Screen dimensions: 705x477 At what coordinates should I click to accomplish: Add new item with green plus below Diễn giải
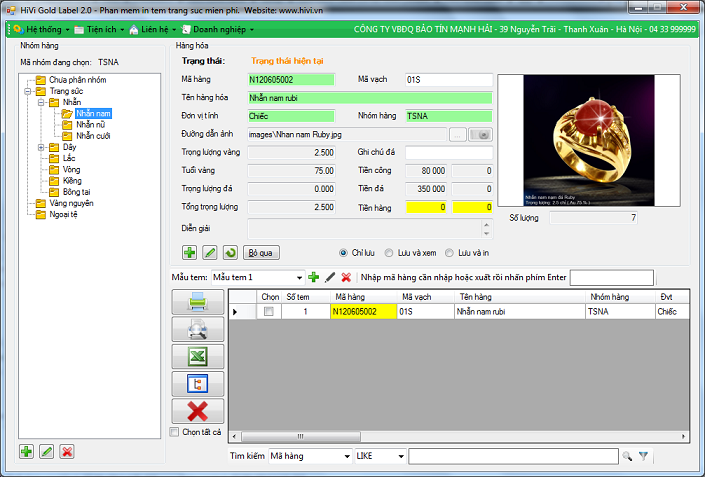pos(190,252)
